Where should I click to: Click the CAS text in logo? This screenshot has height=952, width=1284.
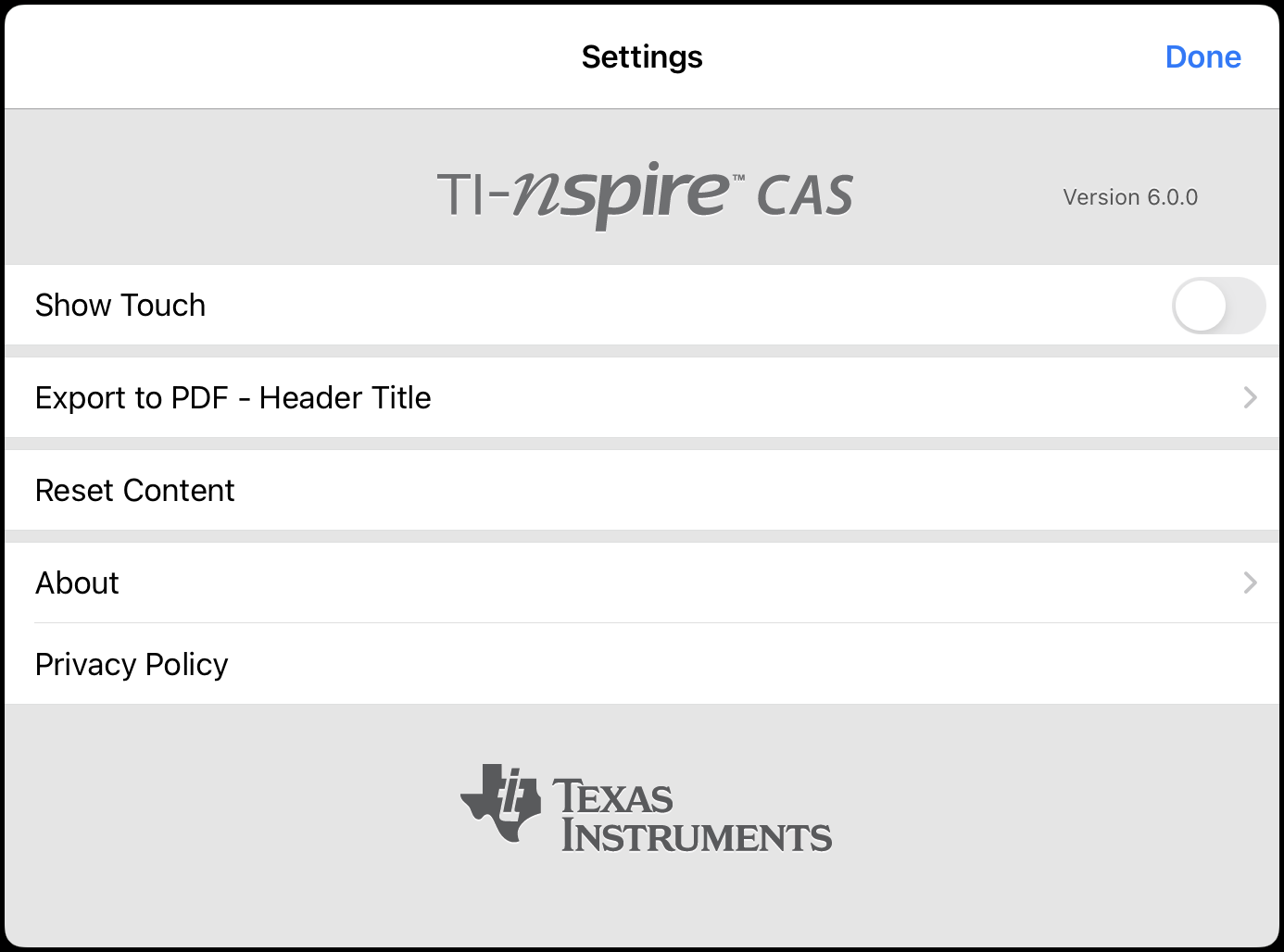pyautogui.click(x=804, y=196)
